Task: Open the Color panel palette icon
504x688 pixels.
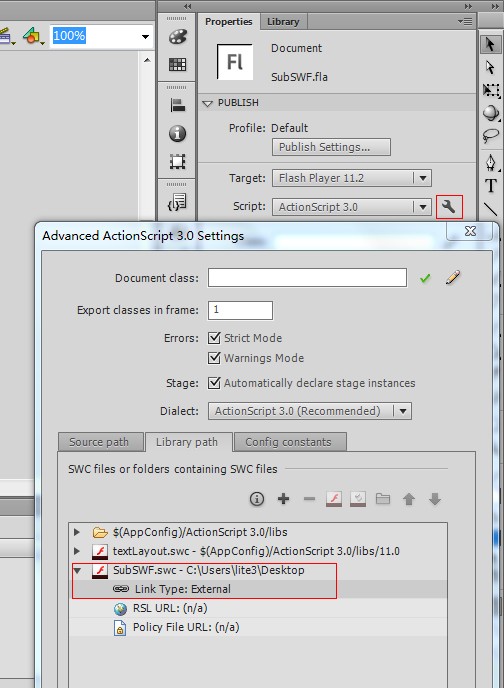Action: coord(177,37)
